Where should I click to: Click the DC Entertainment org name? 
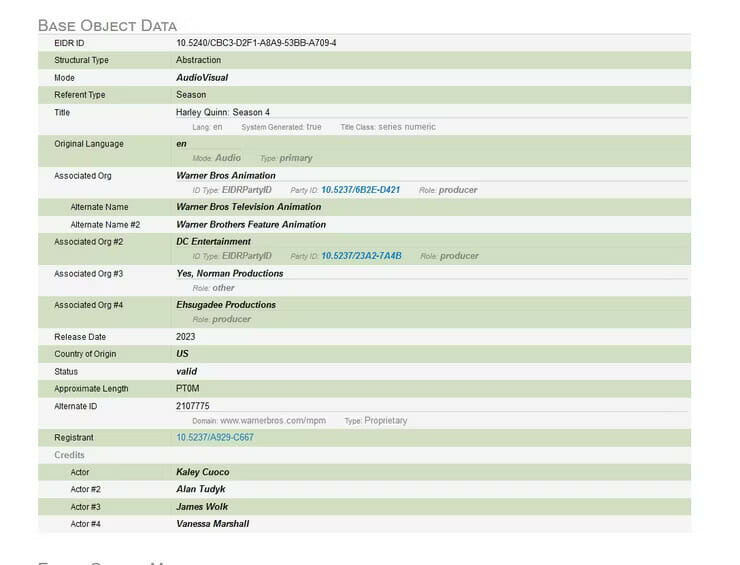(x=213, y=242)
